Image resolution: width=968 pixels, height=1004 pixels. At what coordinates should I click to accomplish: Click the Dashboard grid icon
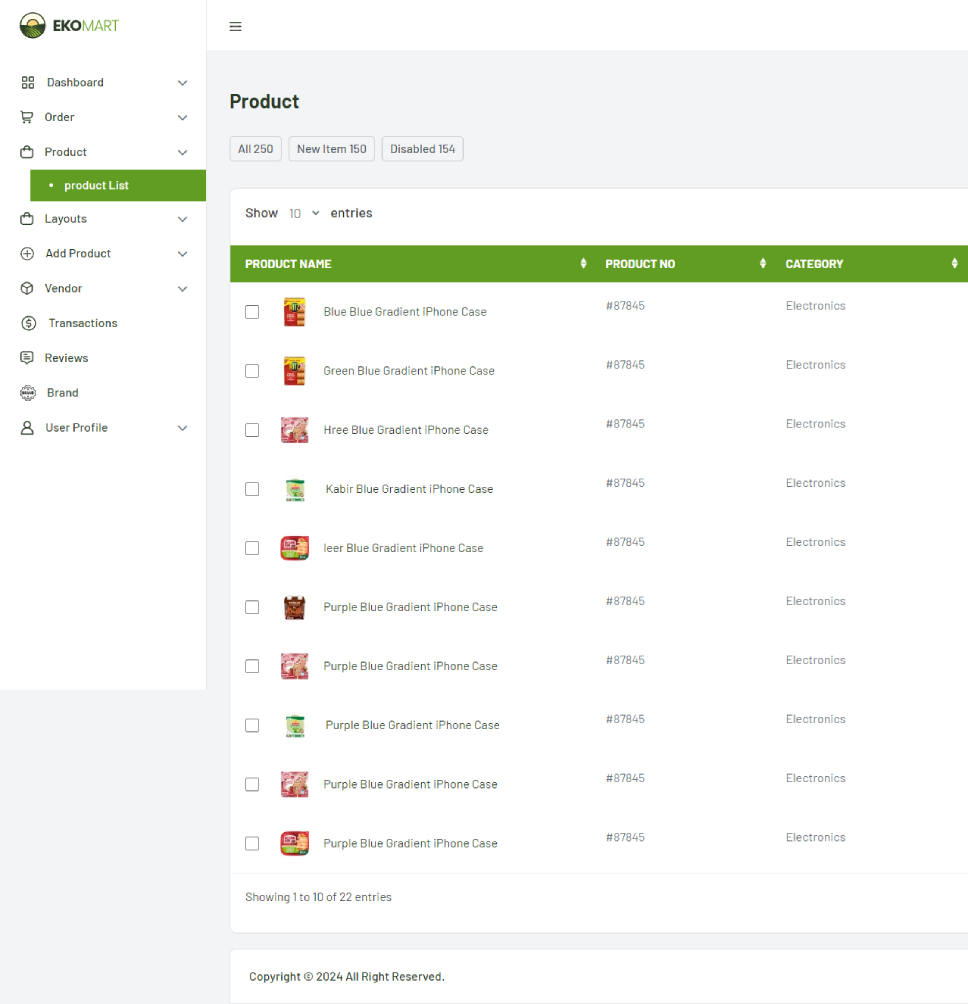[28, 83]
